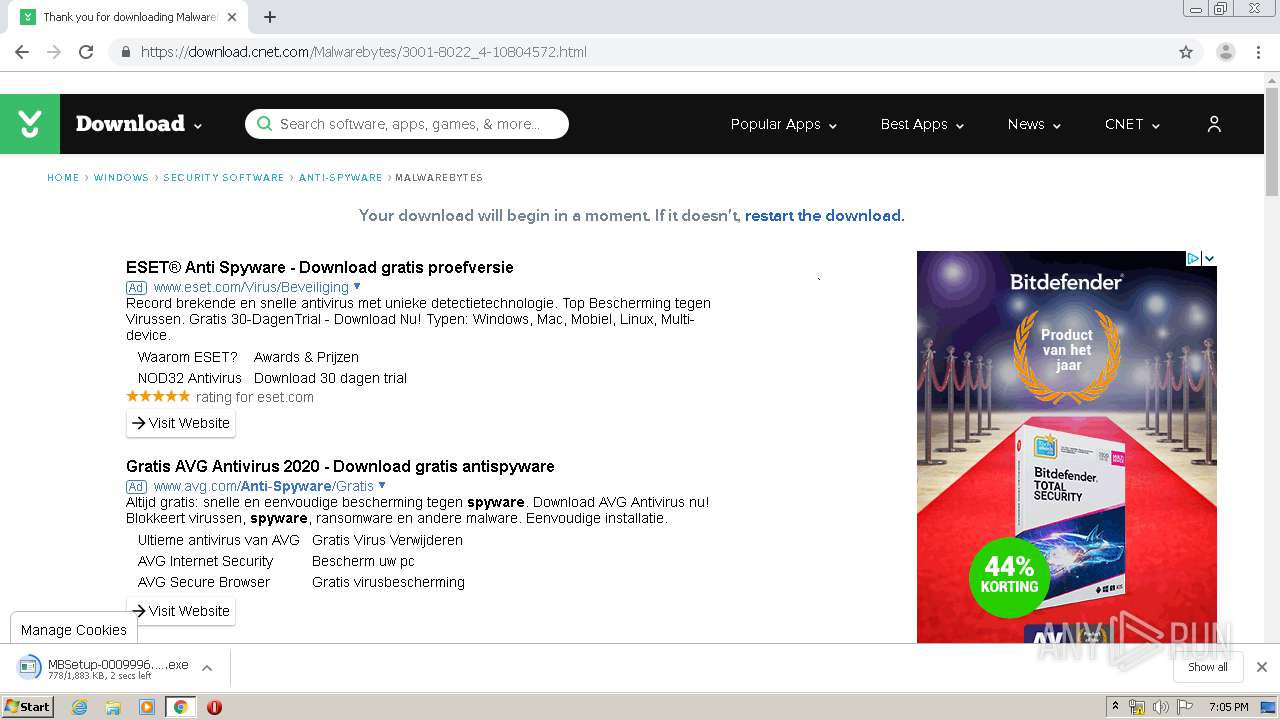Show hidden tray icons
This screenshot has width=1280, height=720.
point(1115,706)
